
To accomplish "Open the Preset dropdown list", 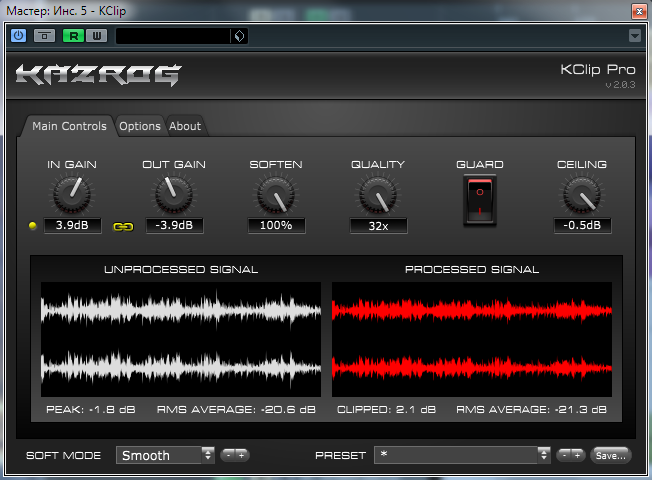I will (x=462, y=455).
